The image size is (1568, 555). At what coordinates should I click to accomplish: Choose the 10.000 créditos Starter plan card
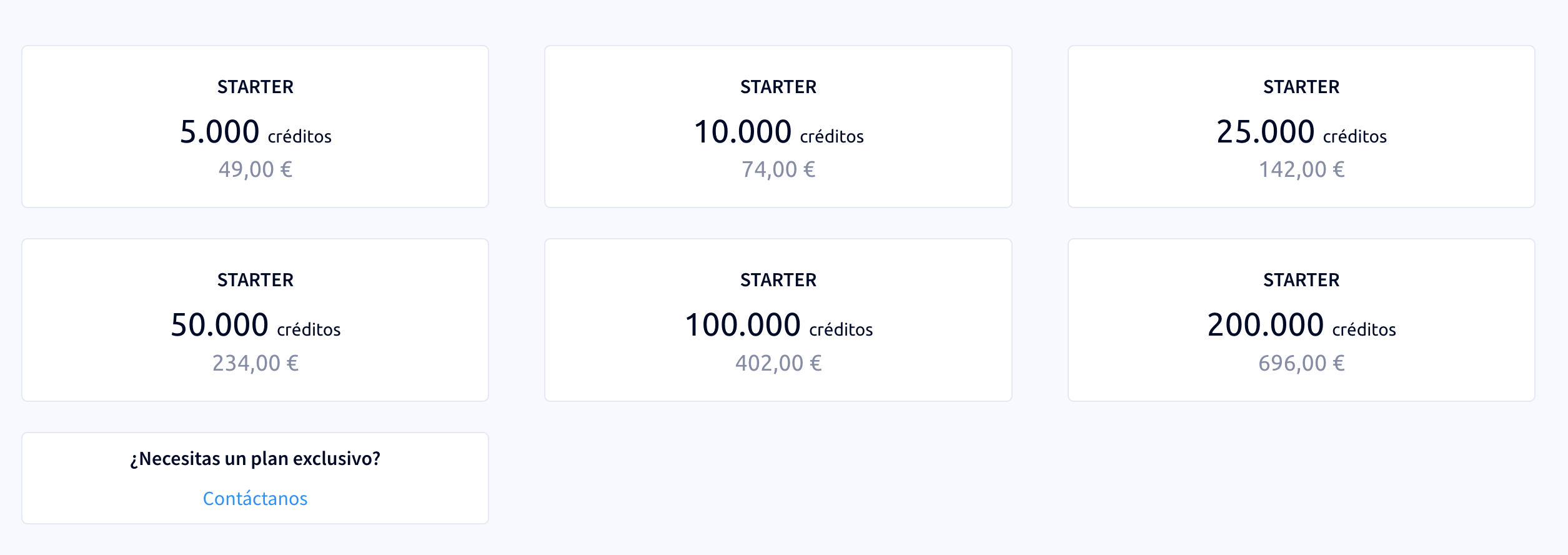tap(778, 126)
